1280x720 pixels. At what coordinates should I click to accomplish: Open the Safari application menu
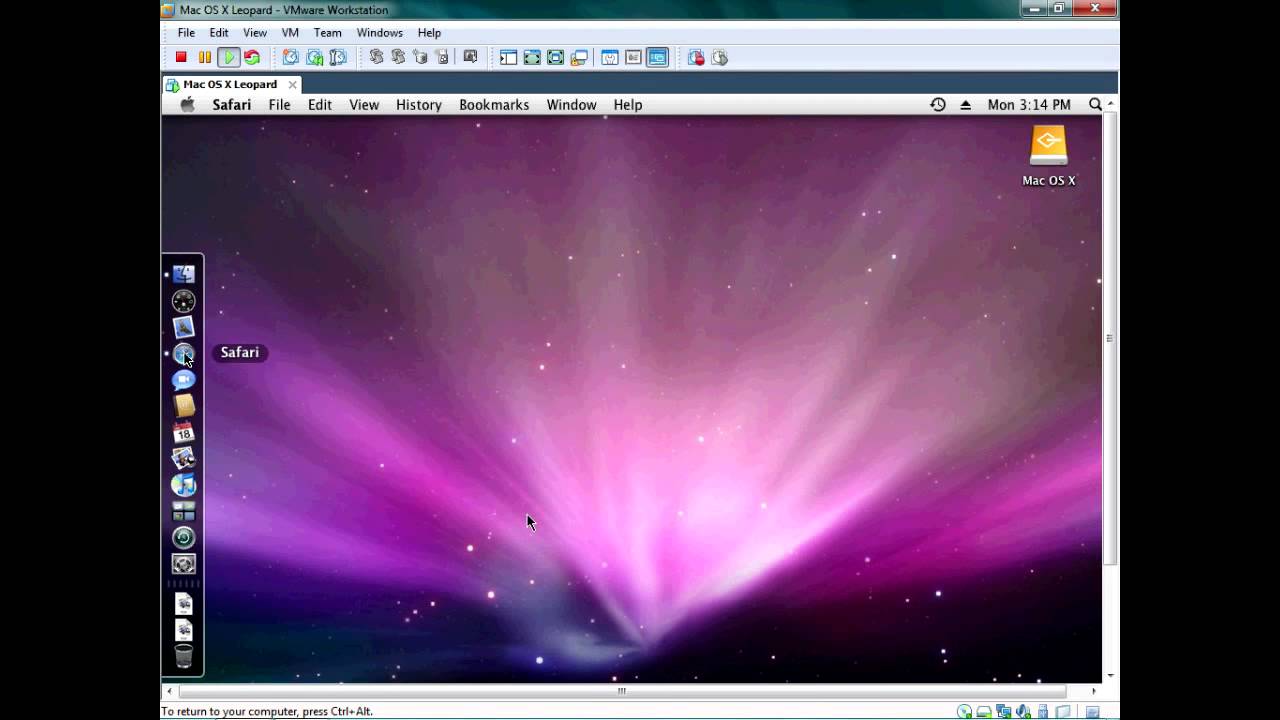coord(232,105)
